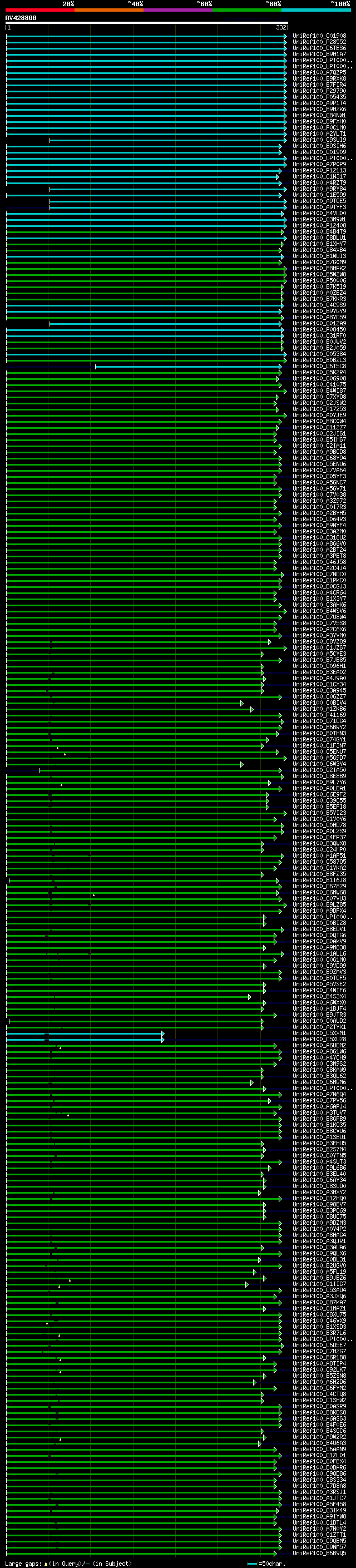356x1568 pixels.
Task: Select the UniRef100_A9TYF3 label
Action: pyautogui.click(x=319, y=207)
